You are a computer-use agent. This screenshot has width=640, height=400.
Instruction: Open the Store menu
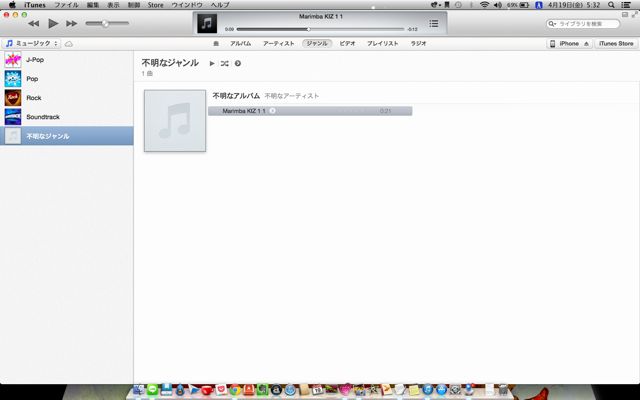tap(156, 5)
